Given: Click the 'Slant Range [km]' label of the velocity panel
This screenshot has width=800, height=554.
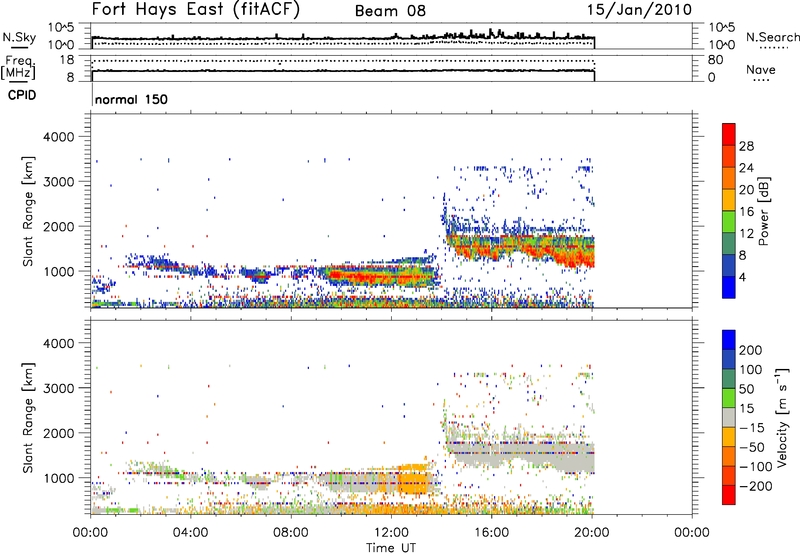Looking at the screenshot, I should (29, 417).
